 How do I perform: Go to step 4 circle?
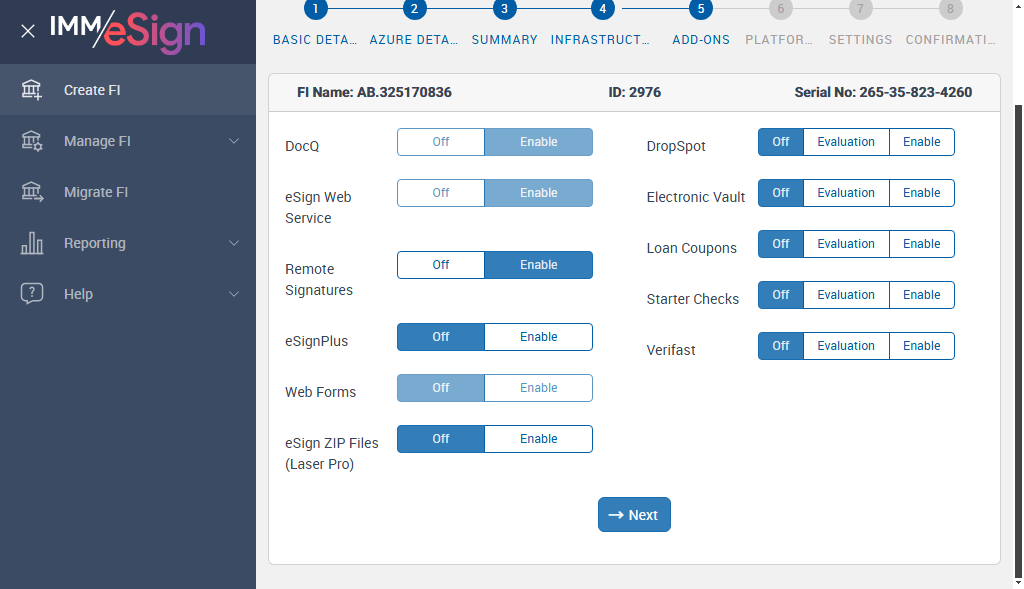tap(602, 8)
